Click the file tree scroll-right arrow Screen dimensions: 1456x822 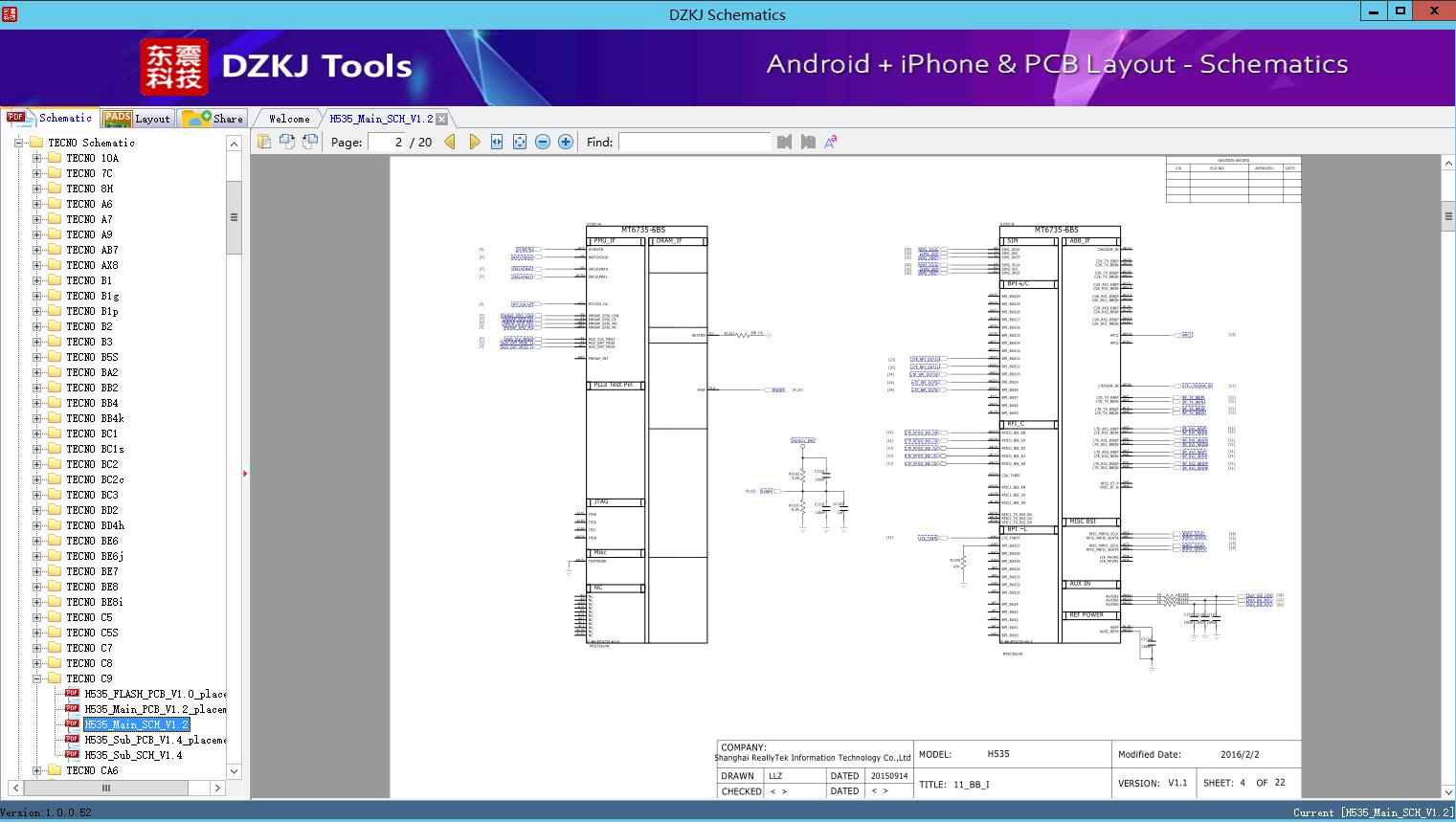[x=217, y=788]
